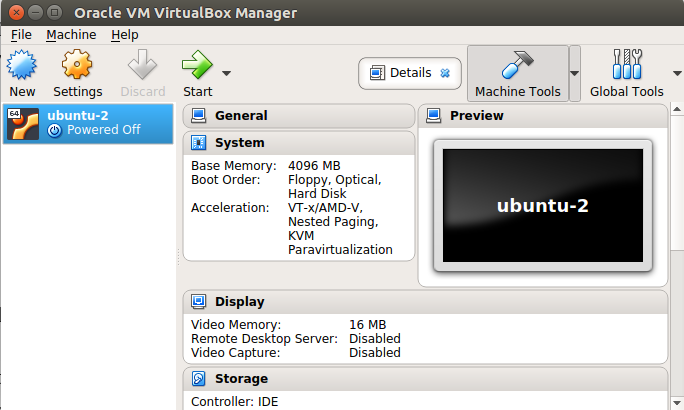
Task: Click the green Start arrow icon
Action: click(x=197, y=65)
